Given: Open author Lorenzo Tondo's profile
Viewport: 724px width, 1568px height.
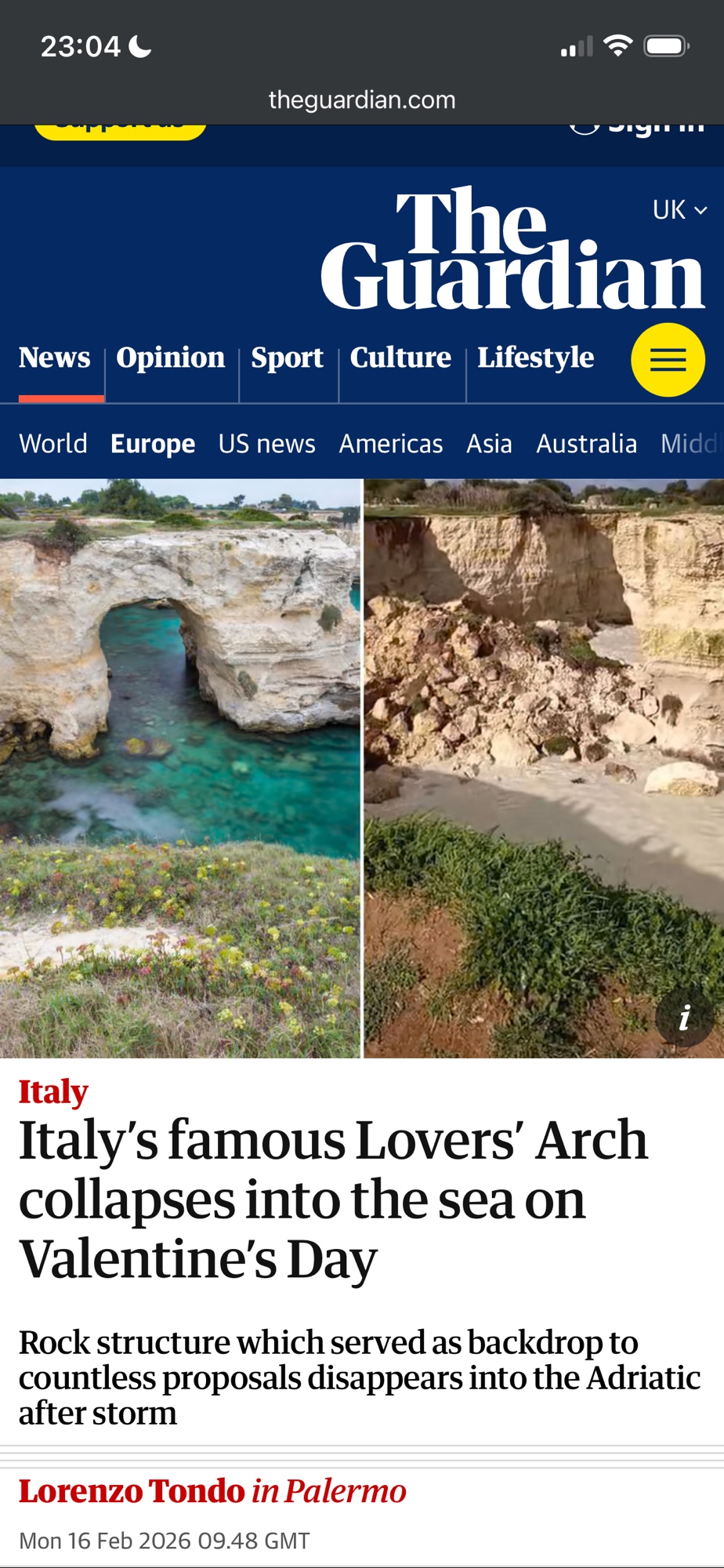Looking at the screenshot, I should pos(132,1491).
